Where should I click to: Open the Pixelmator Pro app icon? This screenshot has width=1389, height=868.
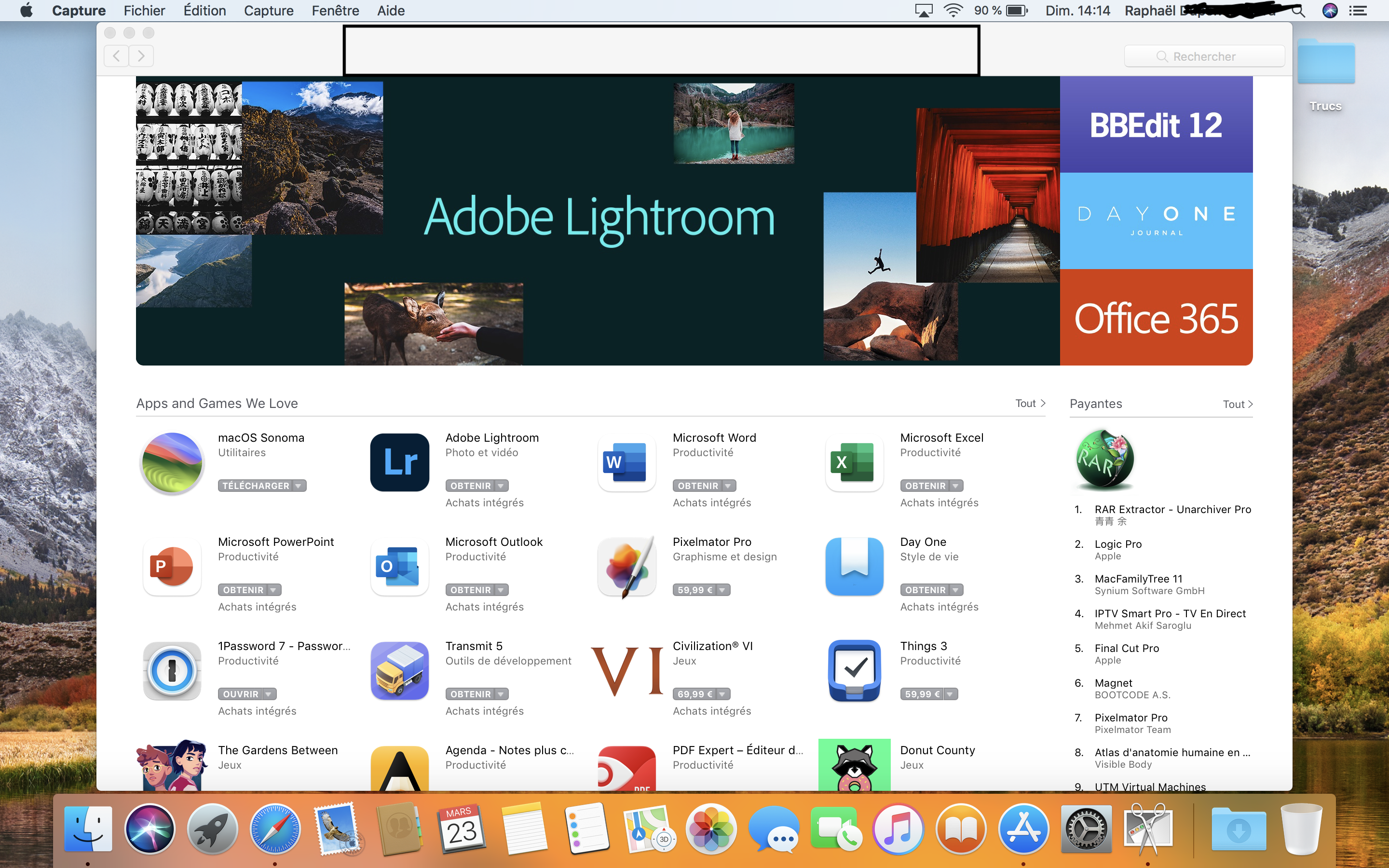click(626, 567)
